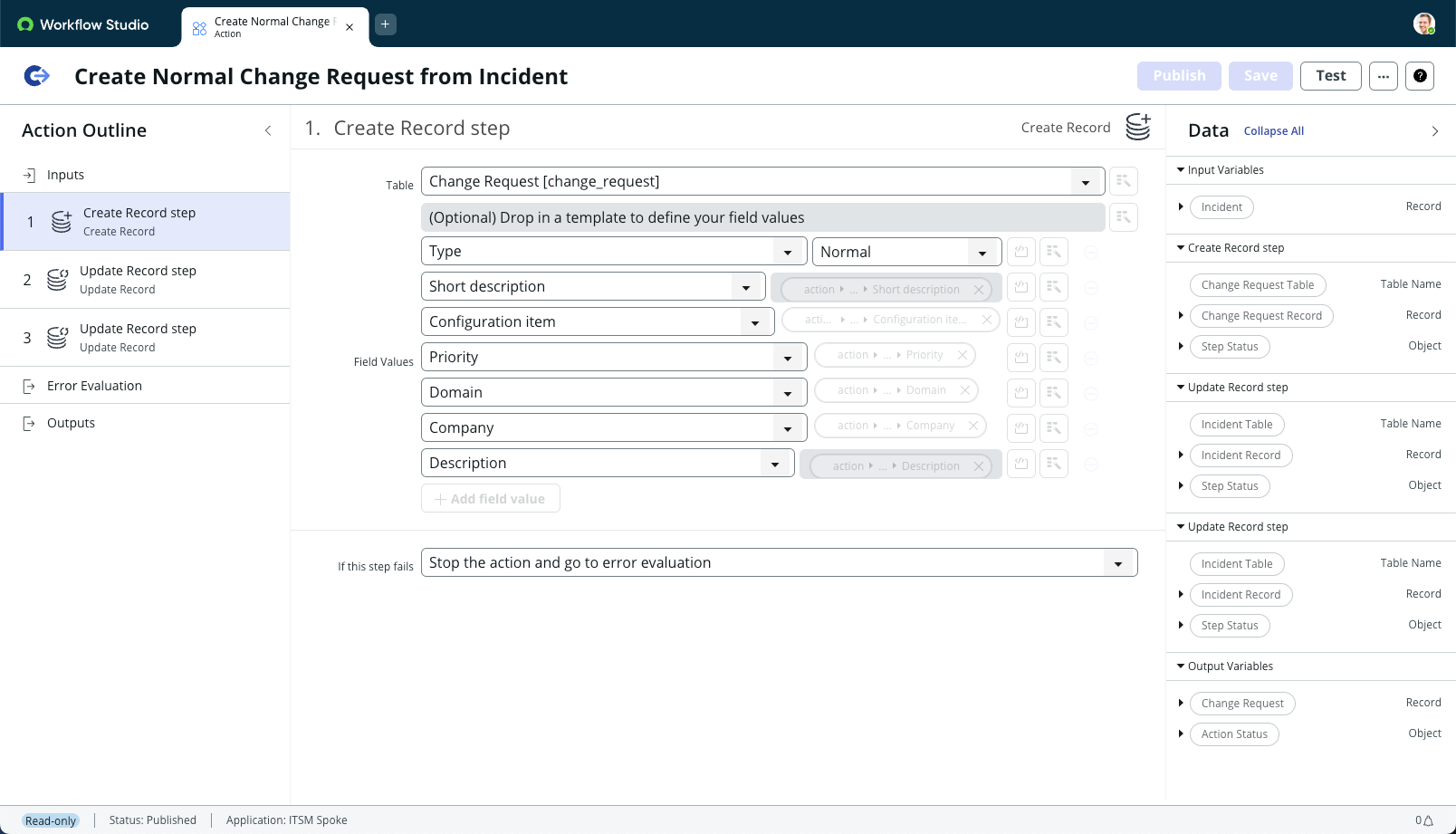Click script icon in Configuration item row
1456x834 pixels.
pos(1021,322)
